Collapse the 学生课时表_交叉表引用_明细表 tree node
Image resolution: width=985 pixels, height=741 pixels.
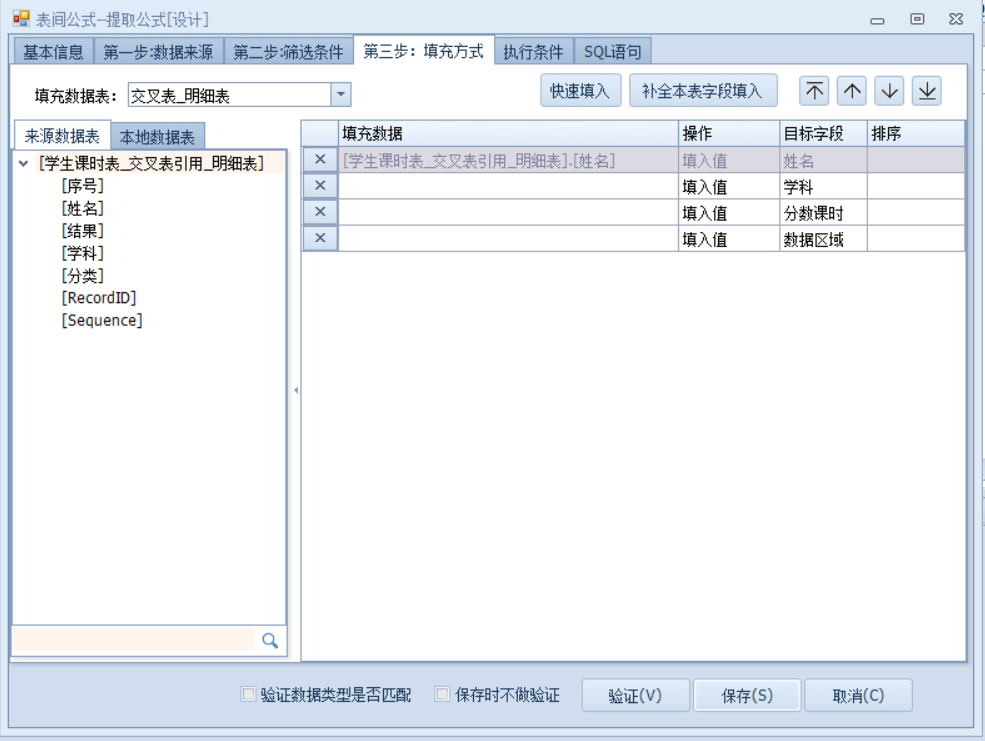pos(23,164)
